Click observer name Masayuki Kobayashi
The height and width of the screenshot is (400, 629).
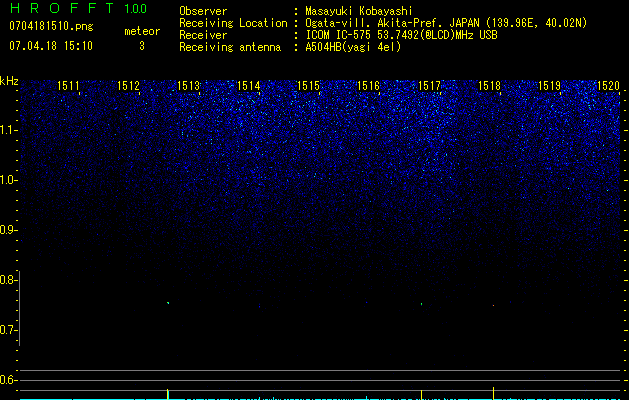(359, 11)
